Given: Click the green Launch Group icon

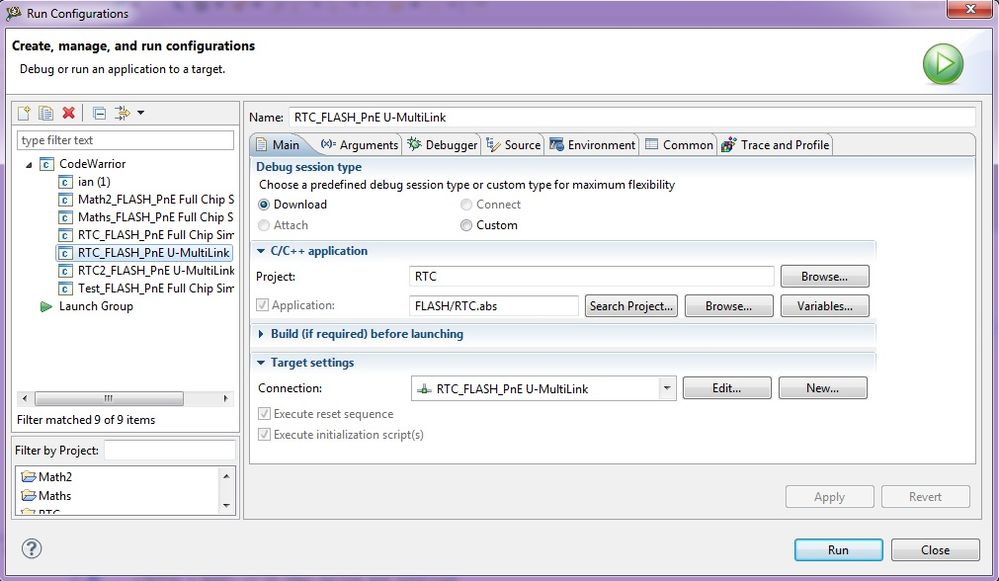Looking at the screenshot, I should (46, 306).
